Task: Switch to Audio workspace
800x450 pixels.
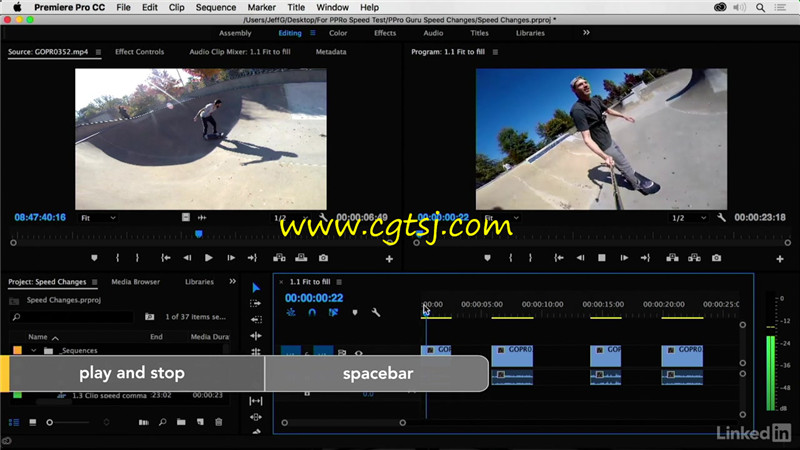Action: click(433, 33)
